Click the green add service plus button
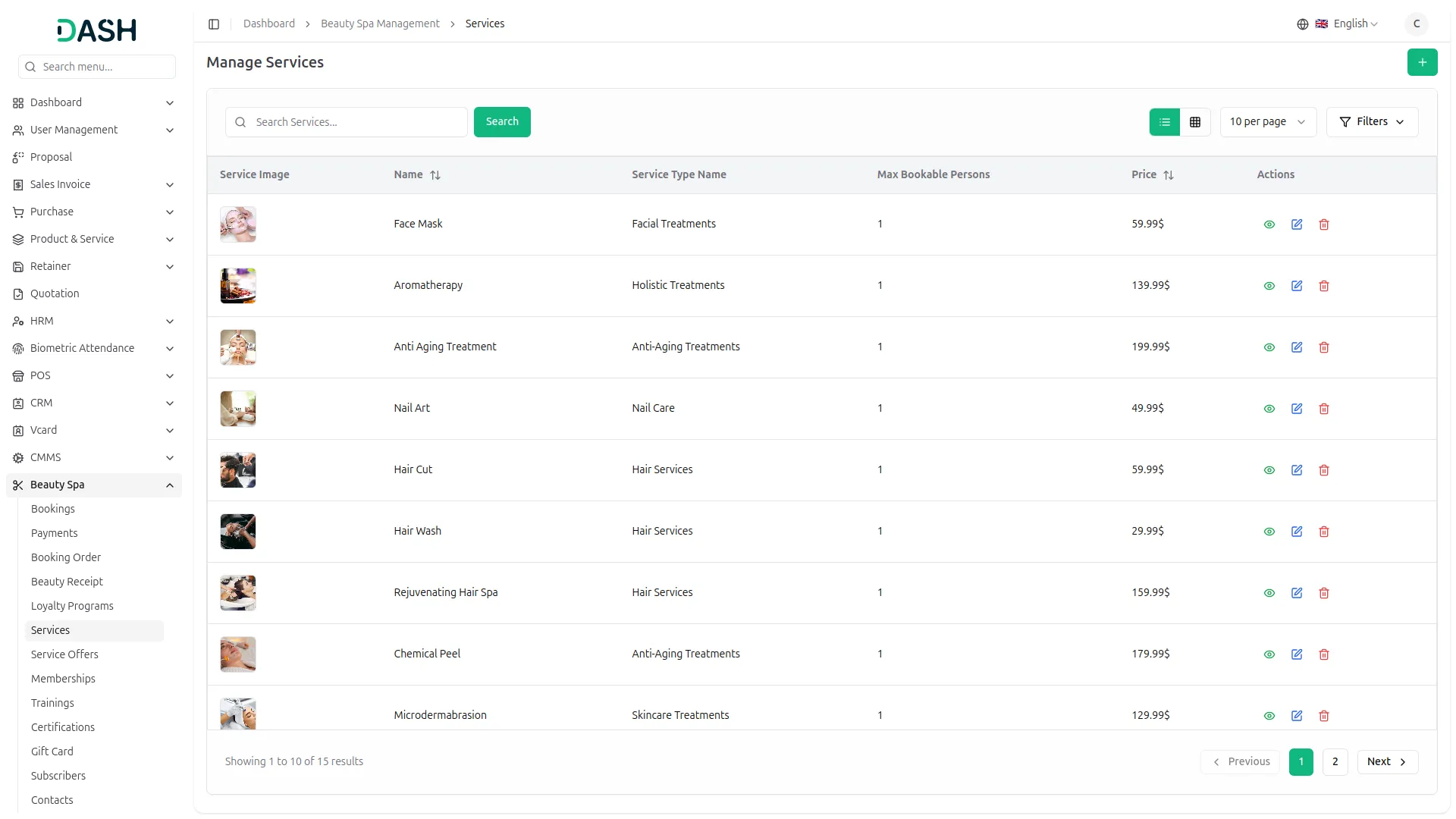This screenshot has width=1456, height=819. (1422, 62)
